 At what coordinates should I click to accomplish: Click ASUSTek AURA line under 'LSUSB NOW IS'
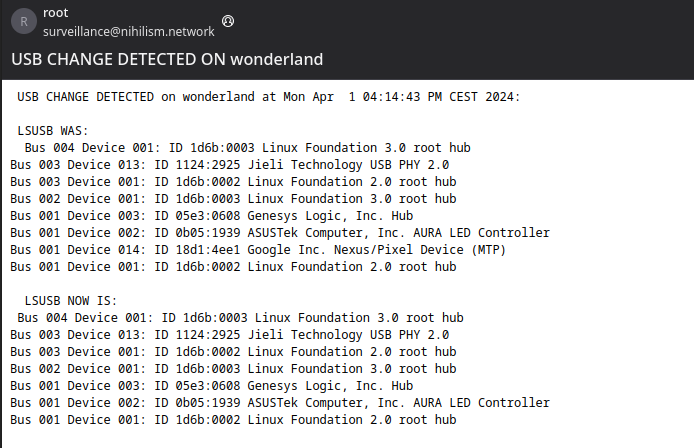point(279,403)
